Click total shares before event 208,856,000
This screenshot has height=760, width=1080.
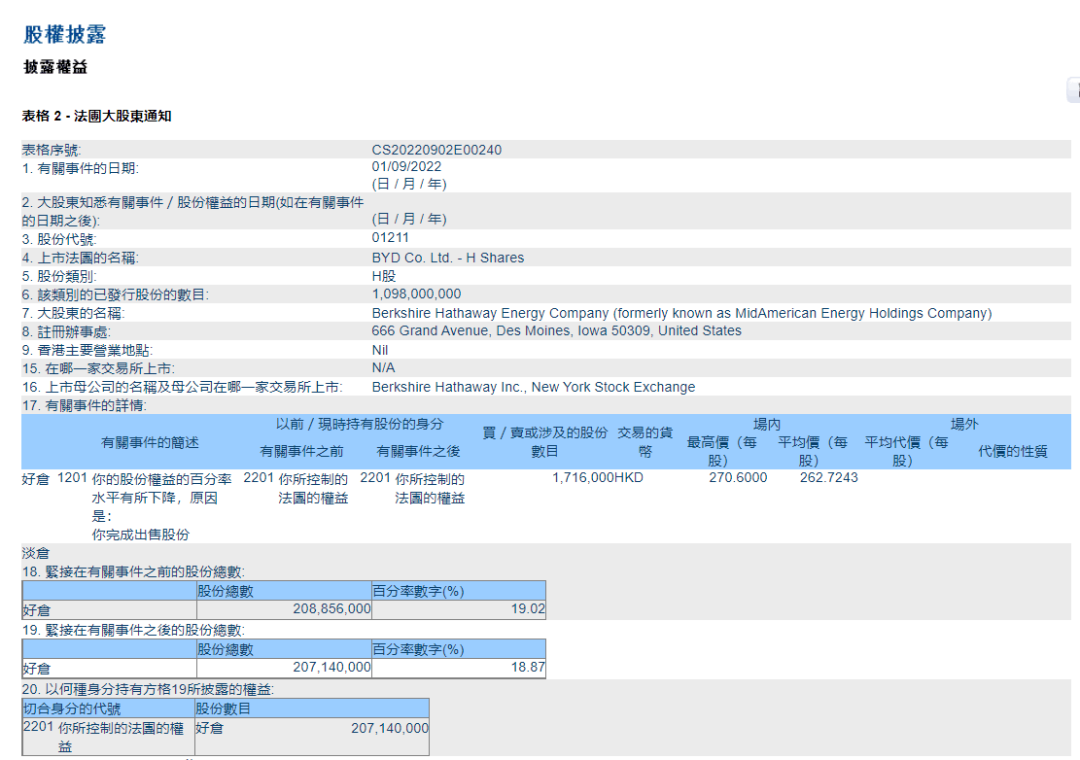click(332, 609)
